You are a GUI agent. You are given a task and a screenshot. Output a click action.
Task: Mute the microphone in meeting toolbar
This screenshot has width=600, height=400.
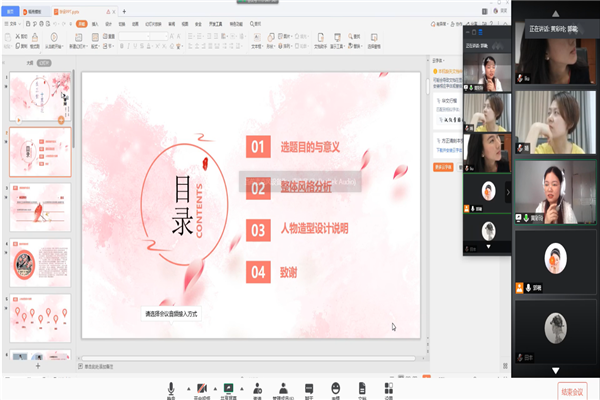171,387
